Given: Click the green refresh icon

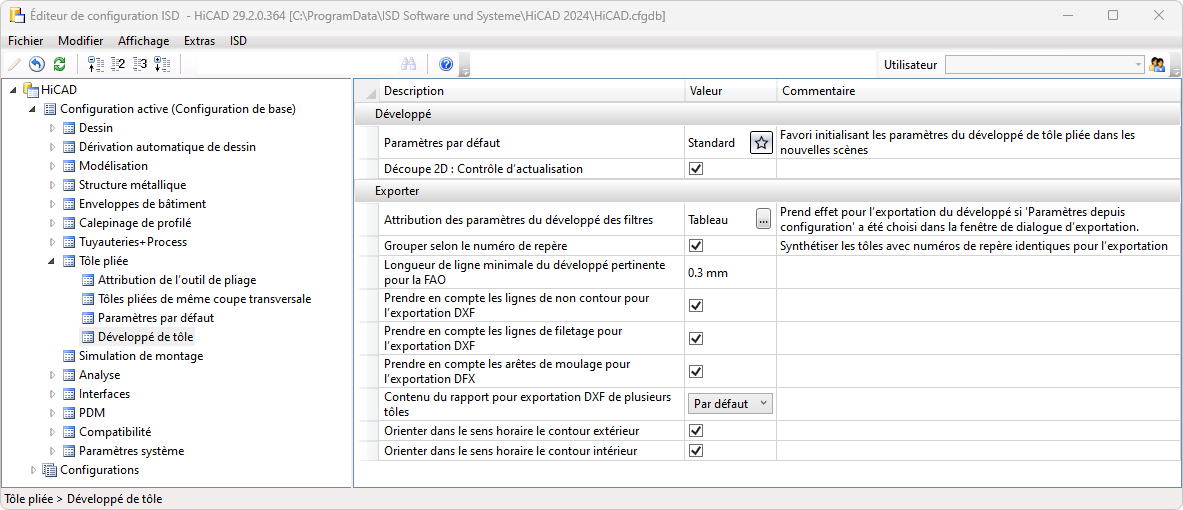Looking at the screenshot, I should tap(59, 64).
